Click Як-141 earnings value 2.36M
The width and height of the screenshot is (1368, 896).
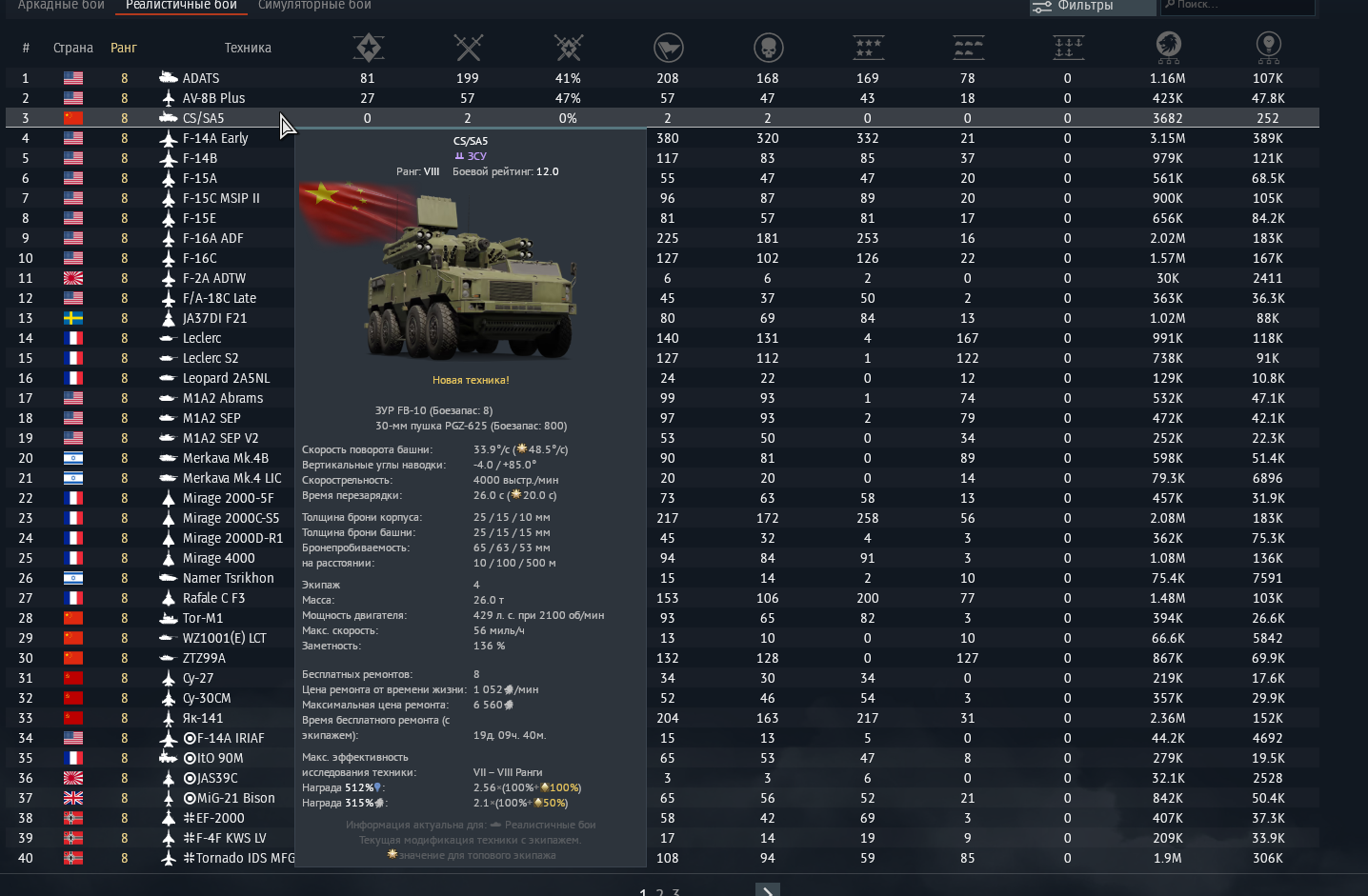[x=1168, y=718]
